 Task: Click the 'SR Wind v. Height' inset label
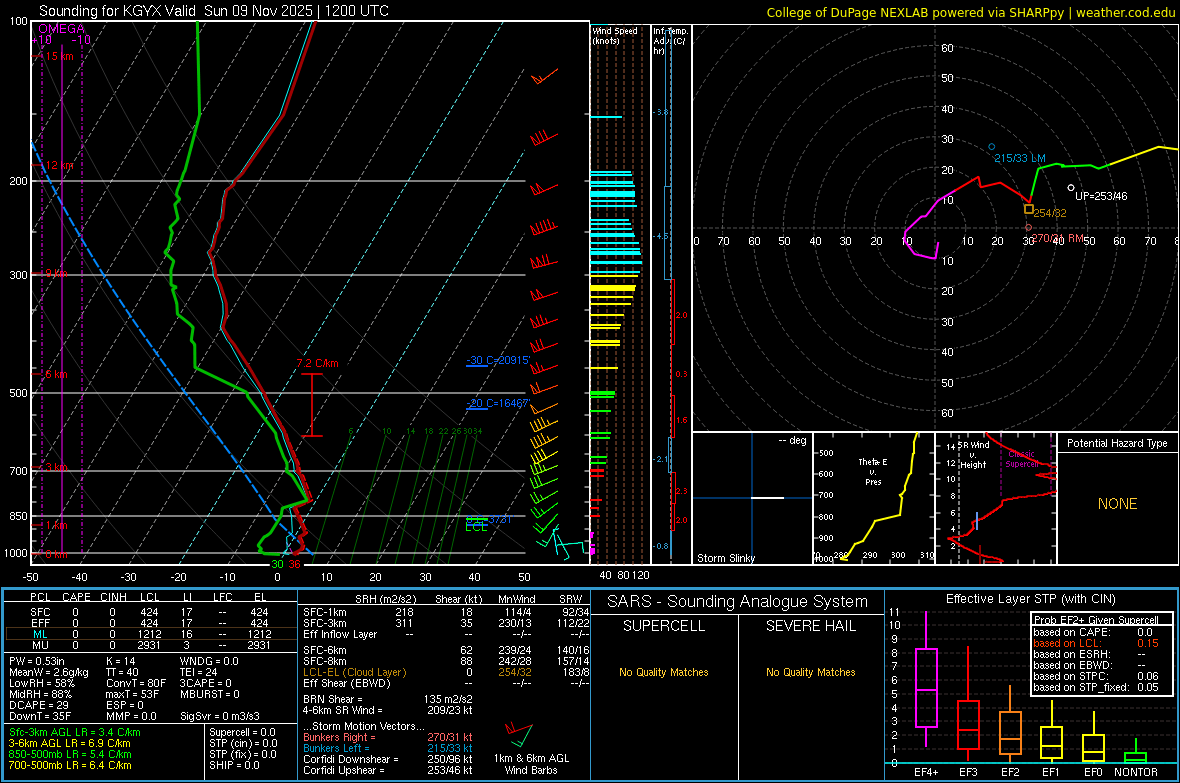pyautogui.click(x=973, y=455)
